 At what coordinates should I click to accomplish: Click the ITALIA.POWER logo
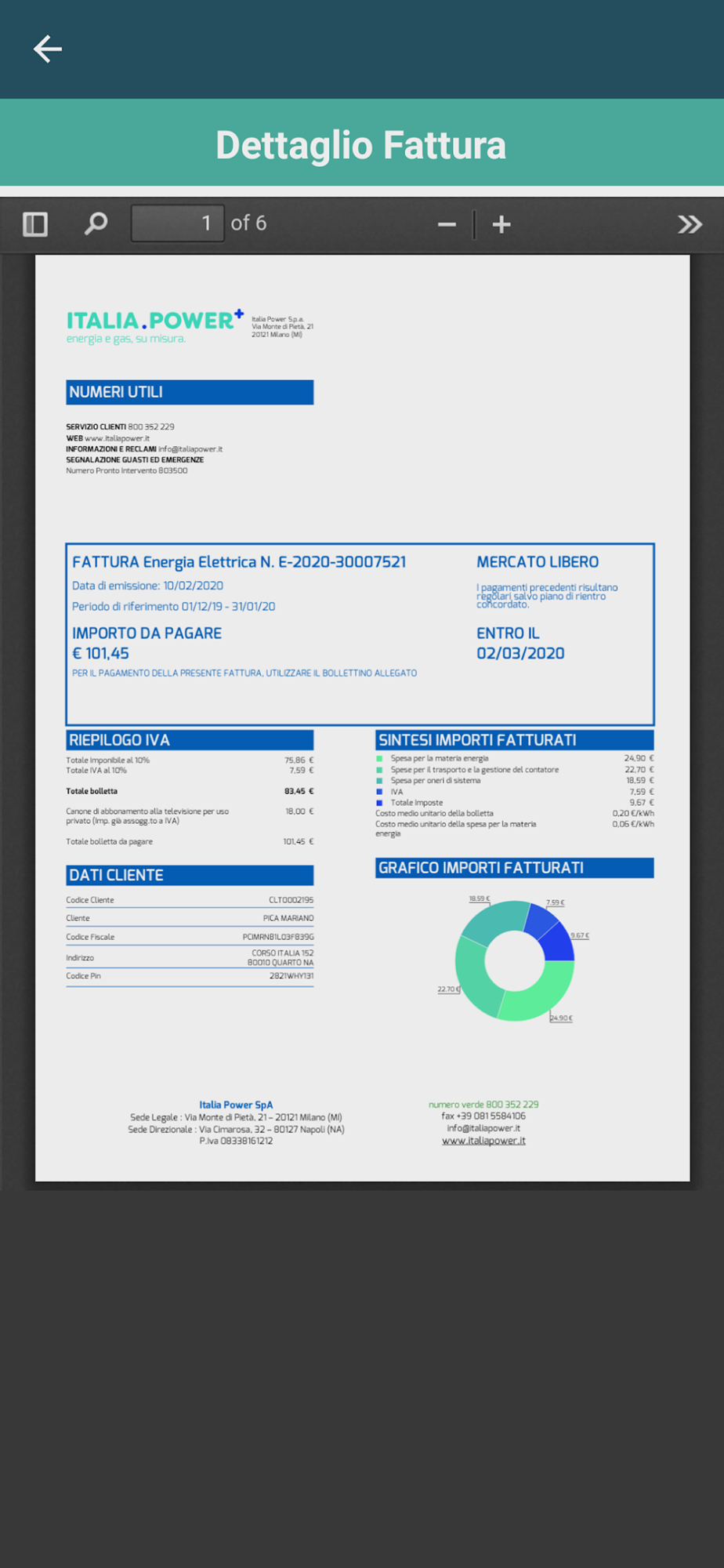click(x=155, y=326)
